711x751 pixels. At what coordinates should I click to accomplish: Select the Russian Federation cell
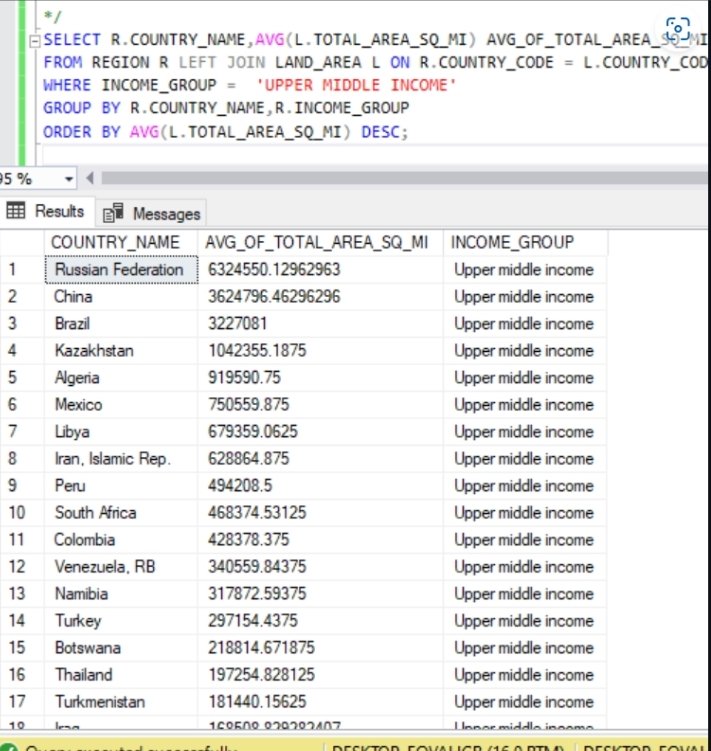pos(121,270)
